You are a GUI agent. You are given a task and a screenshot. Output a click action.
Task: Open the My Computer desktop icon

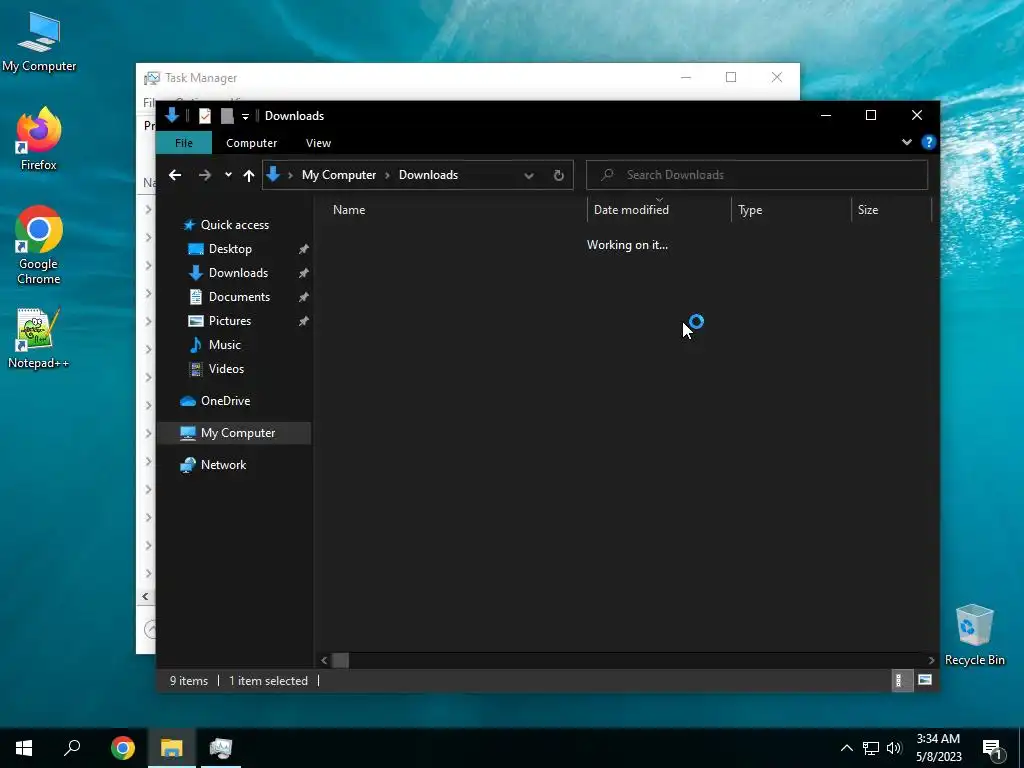(39, 41)
